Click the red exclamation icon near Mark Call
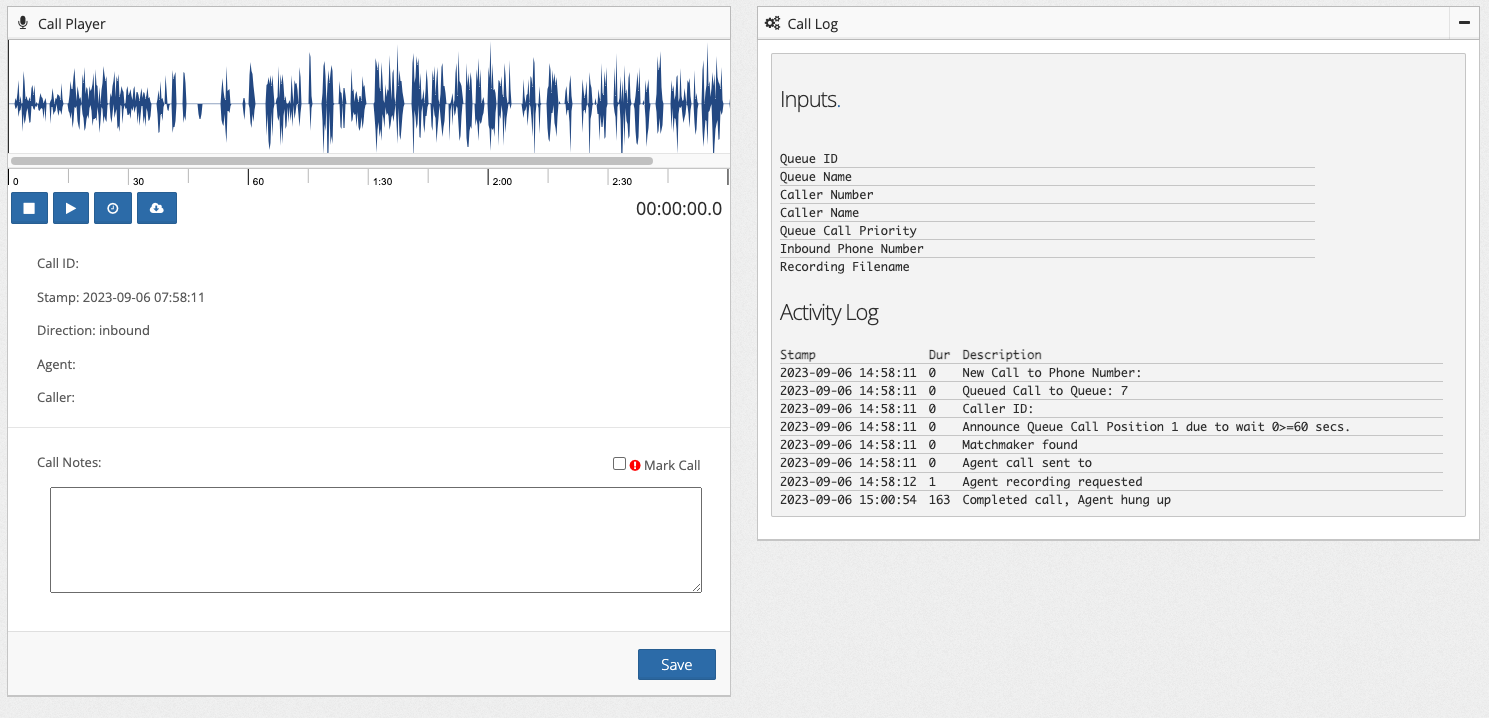 point(634,465)
